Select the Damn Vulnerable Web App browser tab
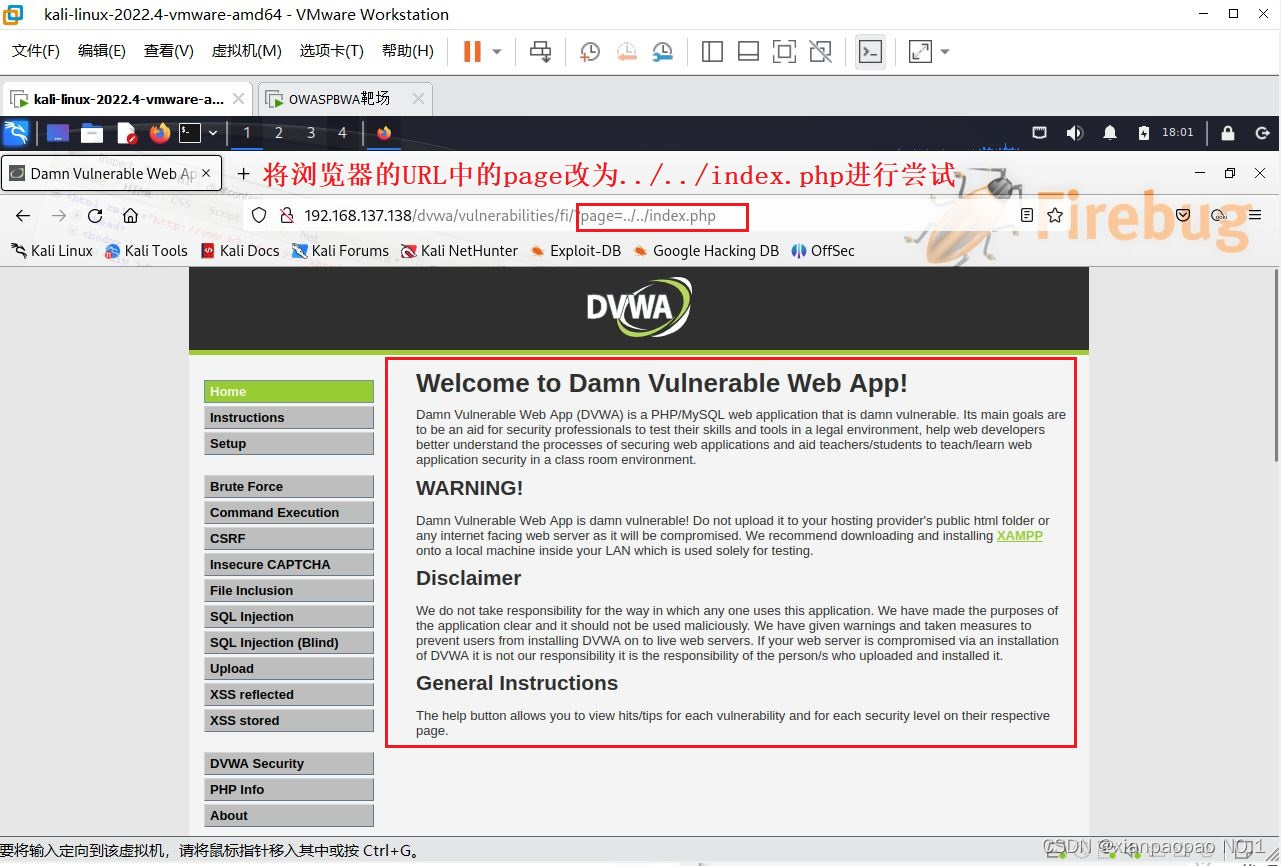Image resolution: width=1281 pixels, height=866 pixels. tap(111, 173)
